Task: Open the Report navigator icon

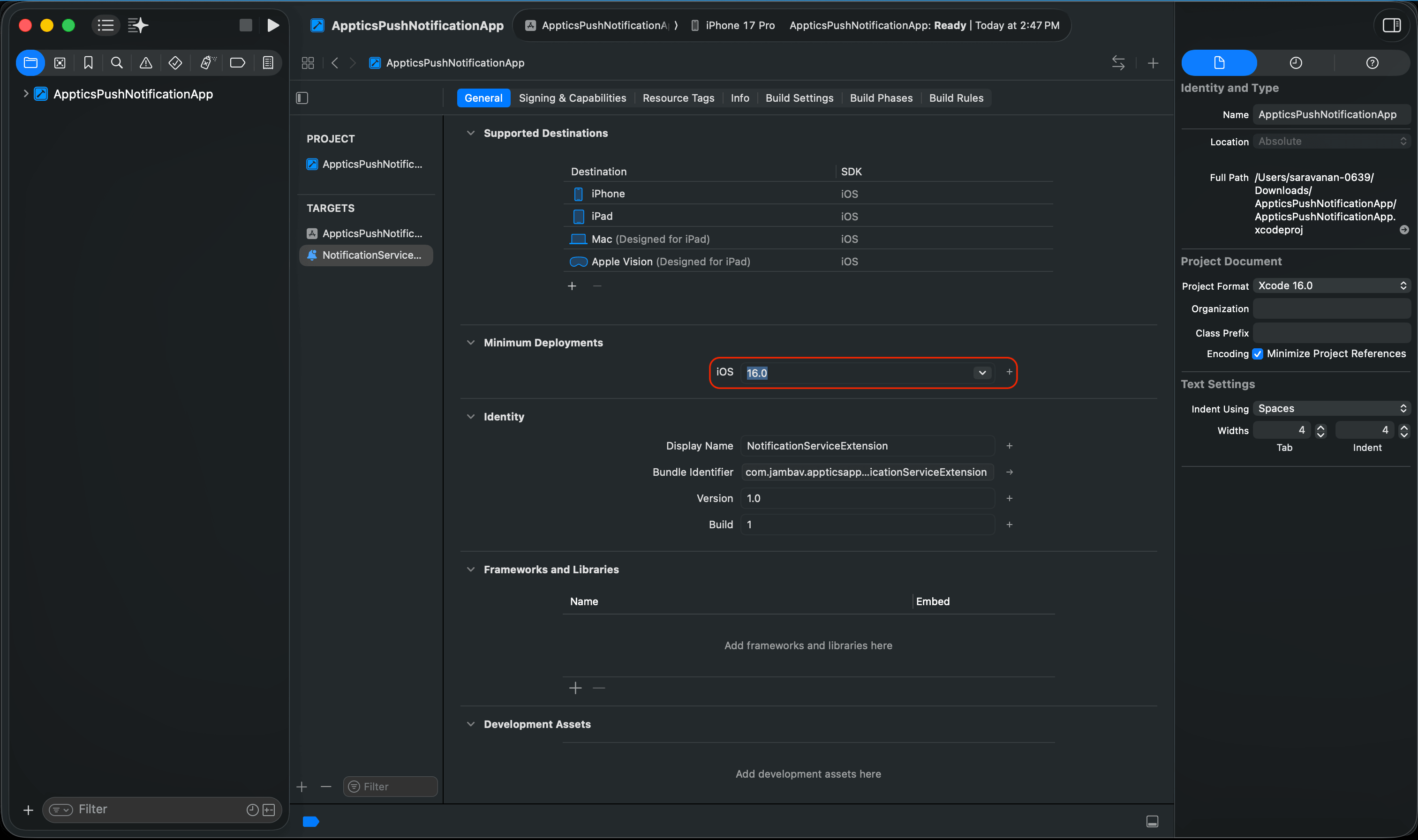Action: click(x=268, y=63)
